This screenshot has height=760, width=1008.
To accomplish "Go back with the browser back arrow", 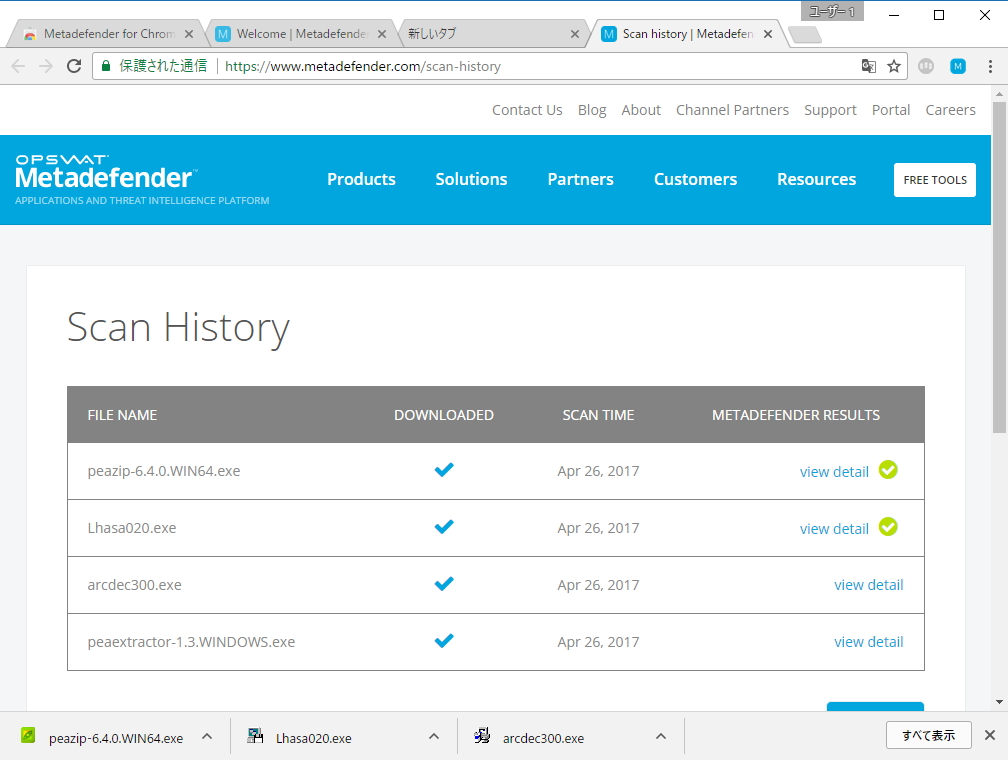I will click(x=18, y=66).
